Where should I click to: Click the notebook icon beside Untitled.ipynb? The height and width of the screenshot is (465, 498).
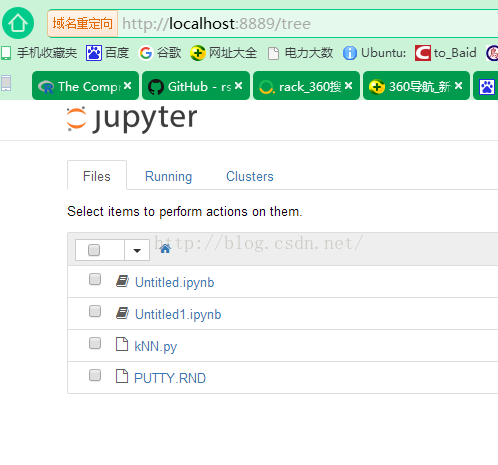coord(122,281)
